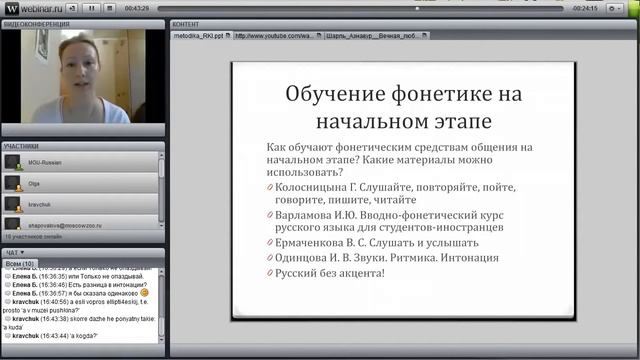Screen dimensions: 640x360
Task: Click the participants list scrollbar thumb
Action: [x=162, y=169]
